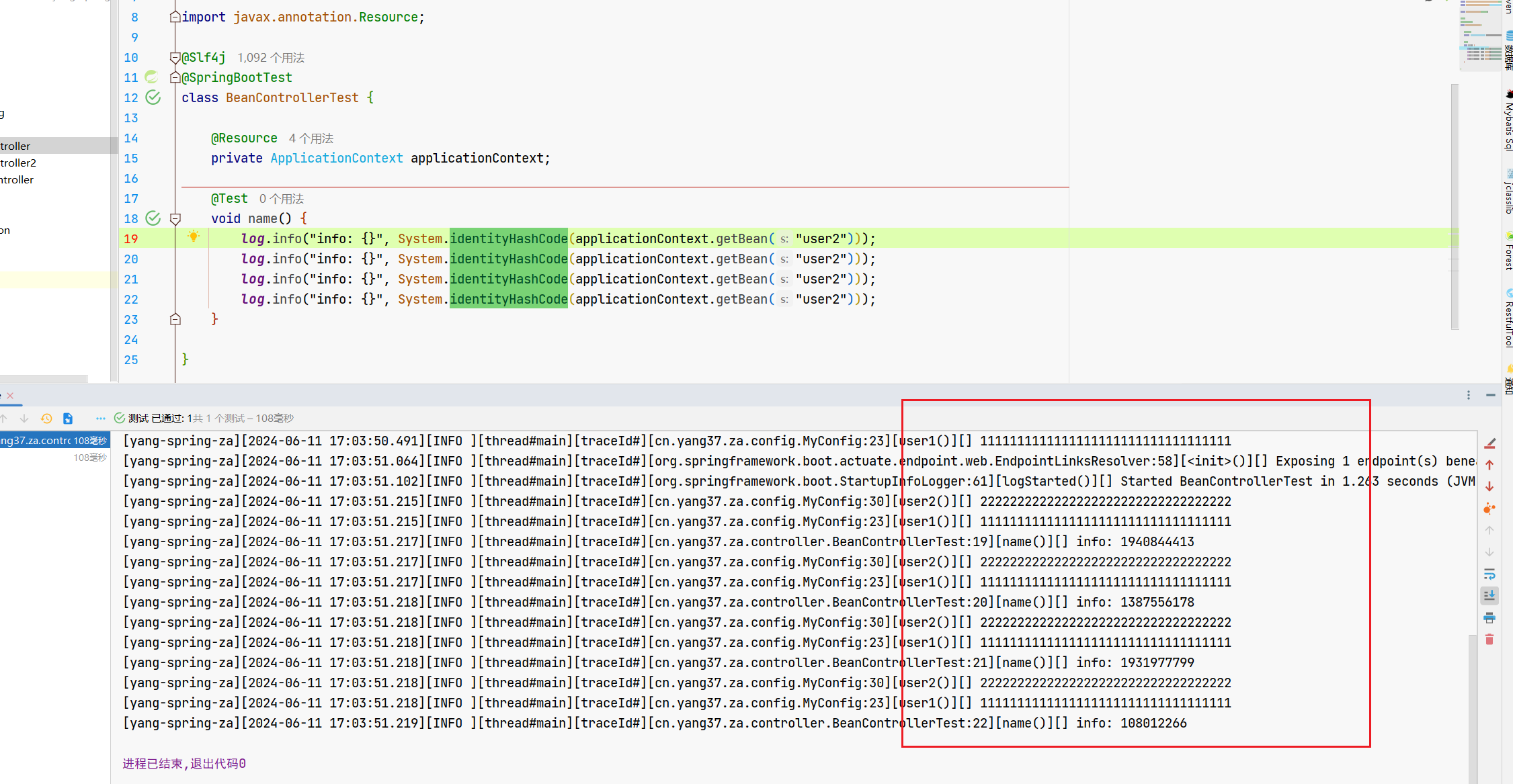The height and width of the screenshot is (784, 1513).
Task: Click the grey down arrow in console toolbar
Action: [1489, 552]
